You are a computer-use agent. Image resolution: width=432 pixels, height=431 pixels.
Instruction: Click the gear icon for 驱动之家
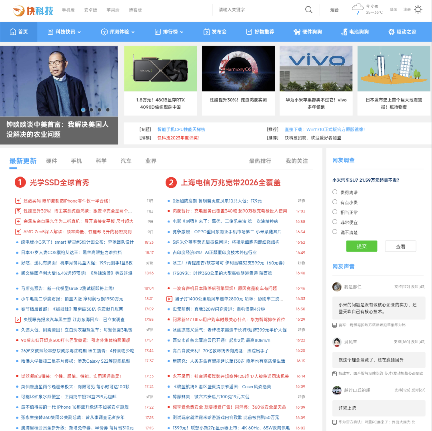click(x=391, y=32)
